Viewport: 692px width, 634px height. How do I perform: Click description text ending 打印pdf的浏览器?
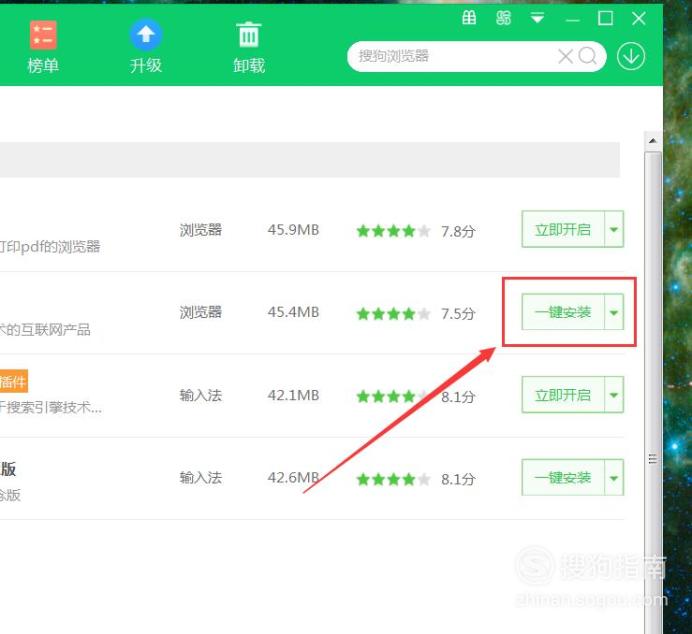[x=50, y=246]
